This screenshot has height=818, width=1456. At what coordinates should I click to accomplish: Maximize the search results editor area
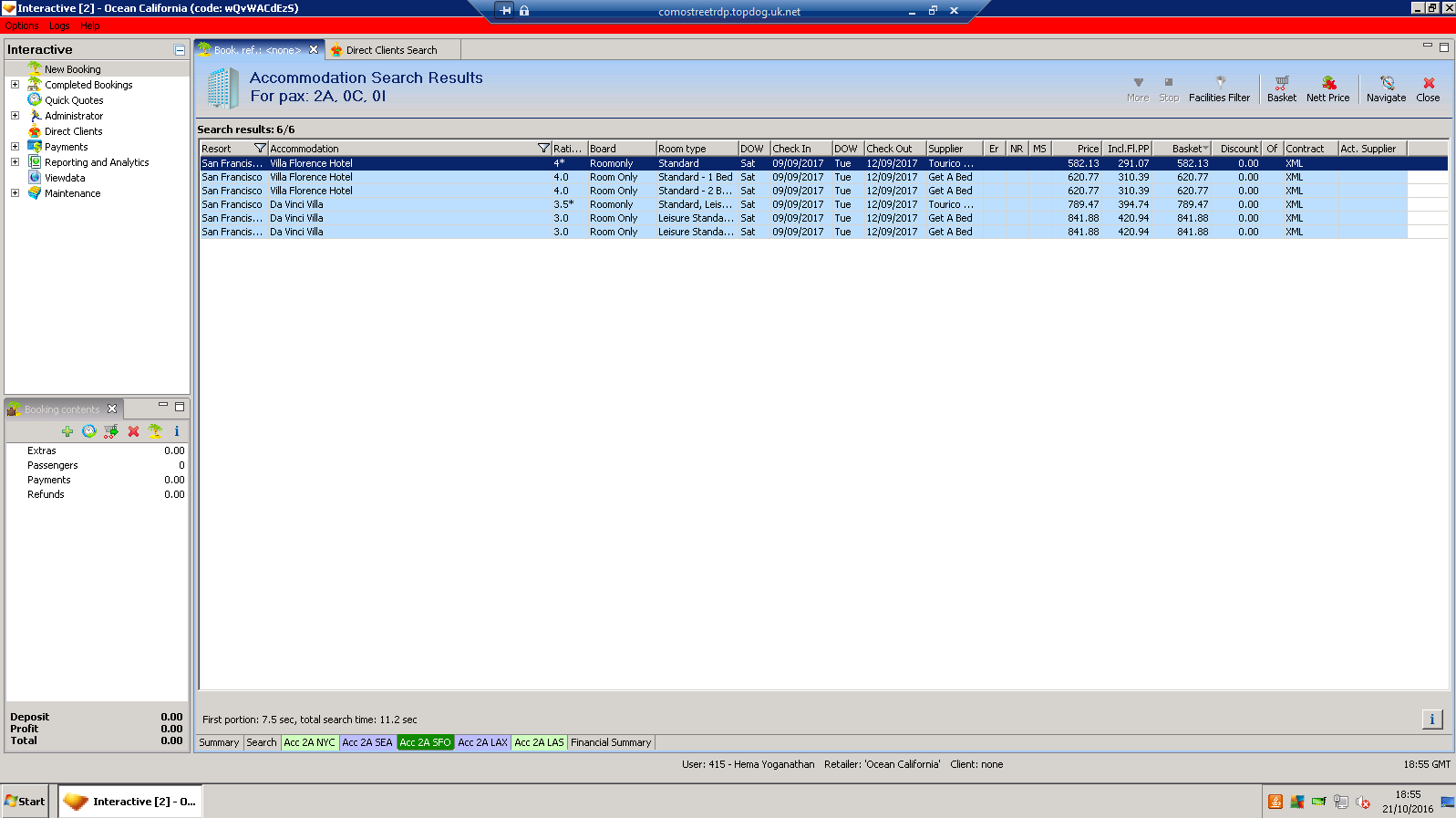(1444, 47)
